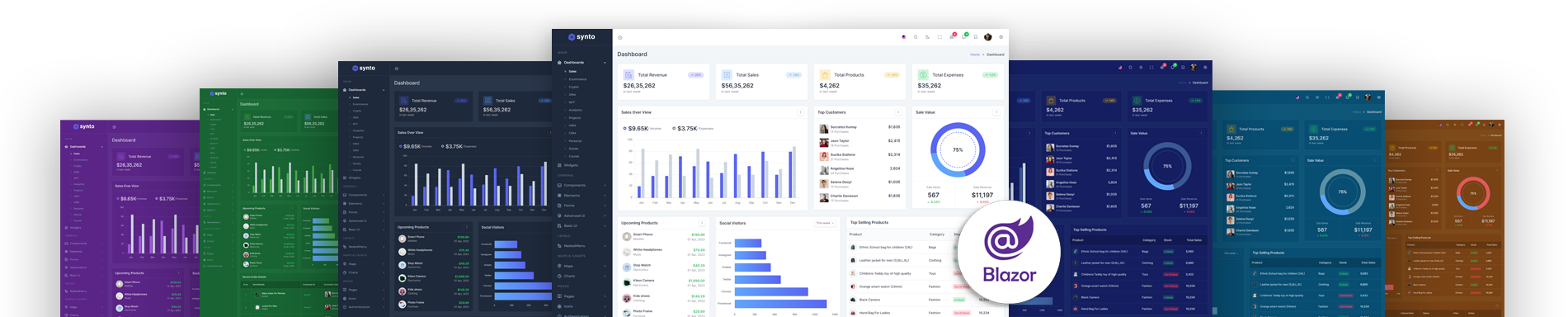
Task: Click the synto logo in the dark navy dashboard
Action: tap(365, 69)
